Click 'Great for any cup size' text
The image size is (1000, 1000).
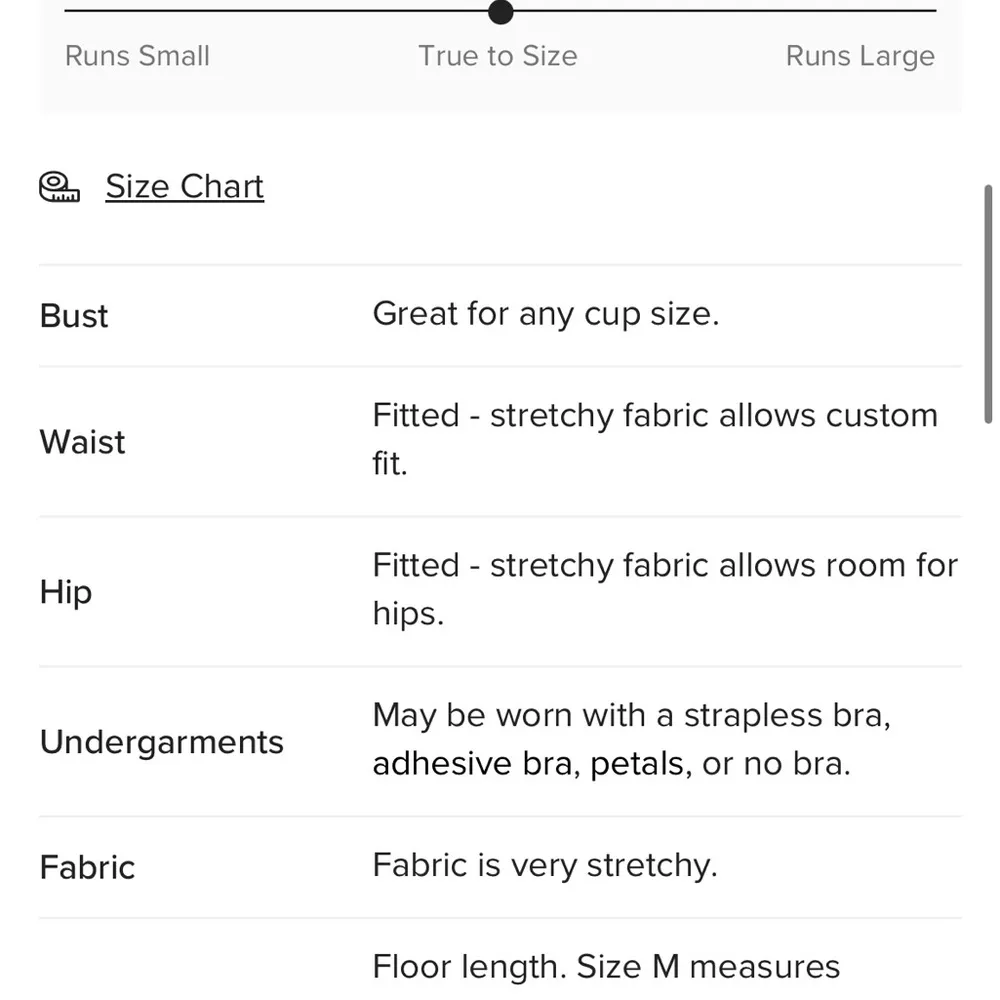tap(545, 314)
